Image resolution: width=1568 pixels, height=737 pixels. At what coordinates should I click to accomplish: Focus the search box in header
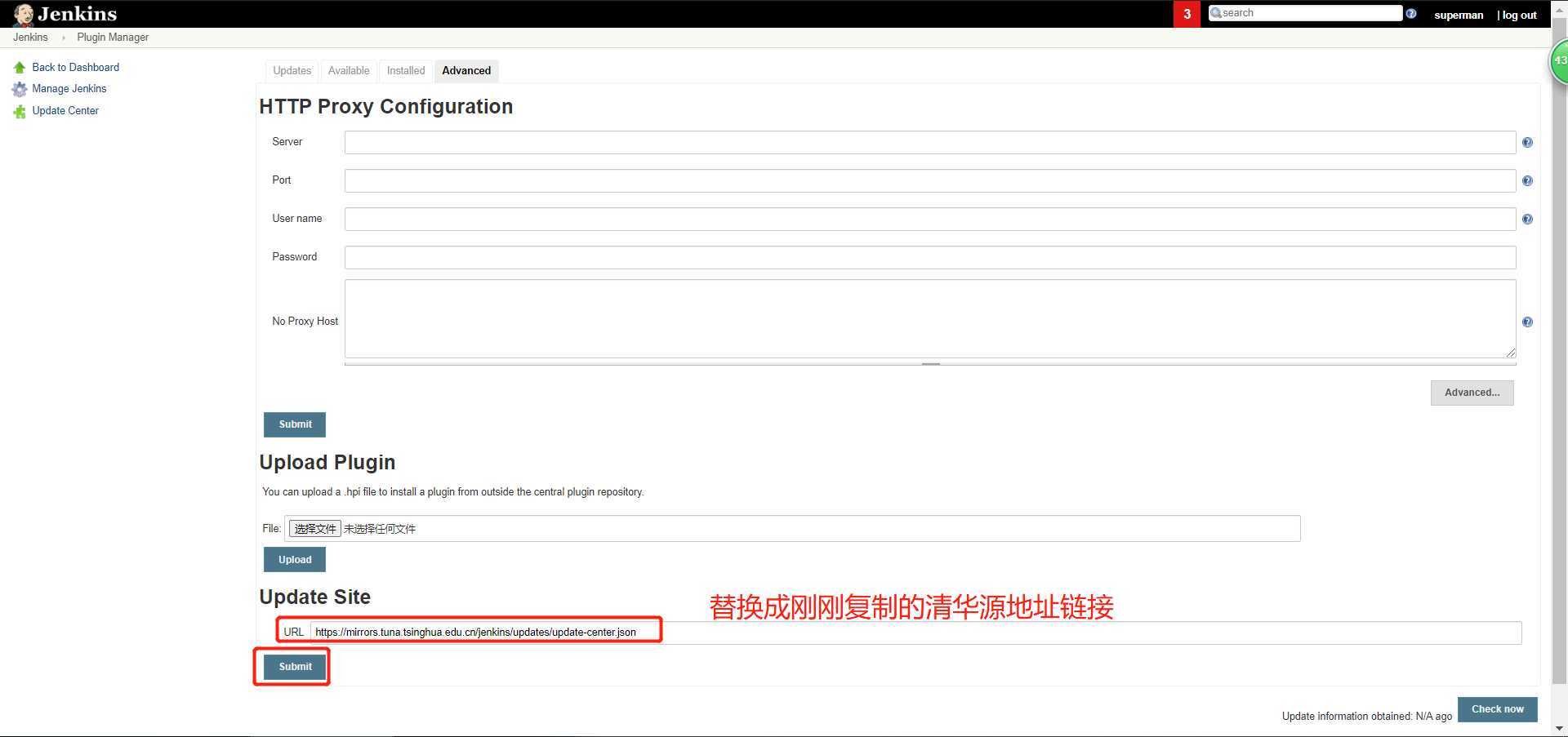[x=1305, y=13]
